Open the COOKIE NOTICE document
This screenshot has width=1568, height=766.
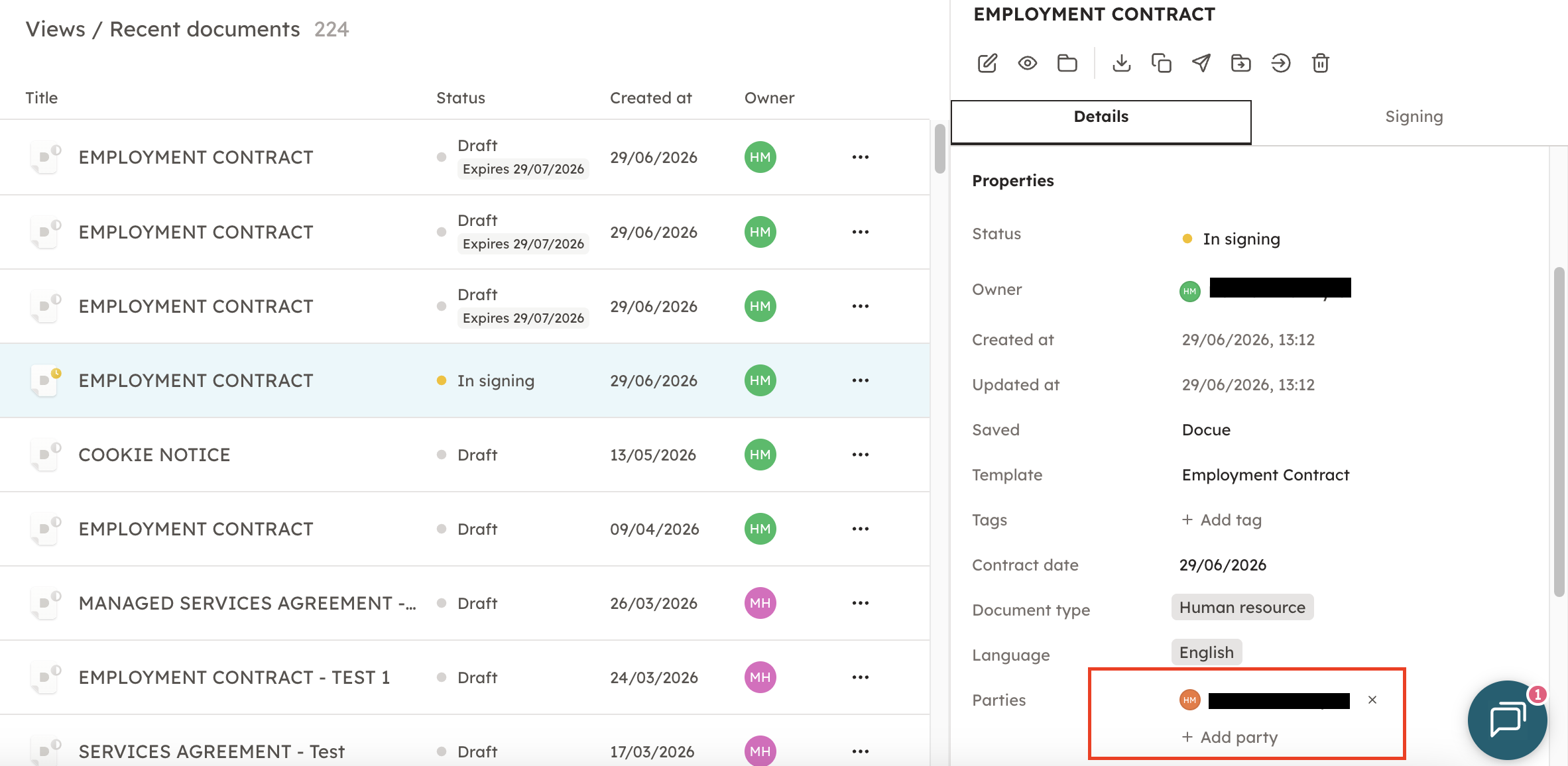[x=154, y=455]
